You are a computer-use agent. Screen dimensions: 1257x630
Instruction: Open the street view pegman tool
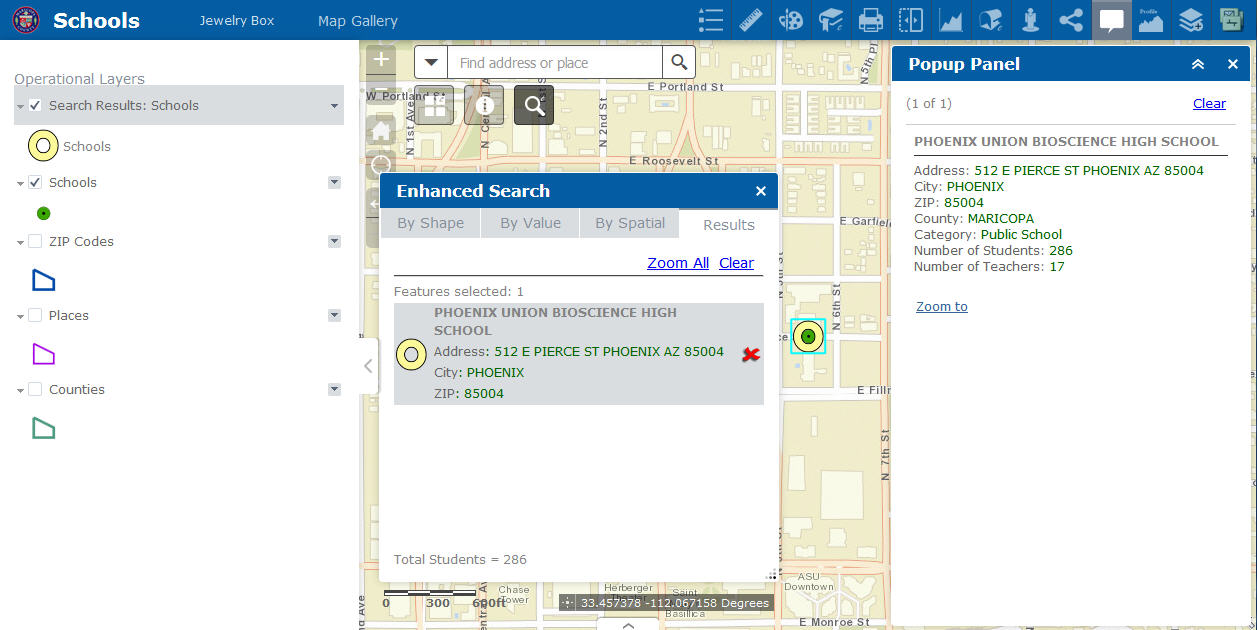click(x=1031, y=20)
